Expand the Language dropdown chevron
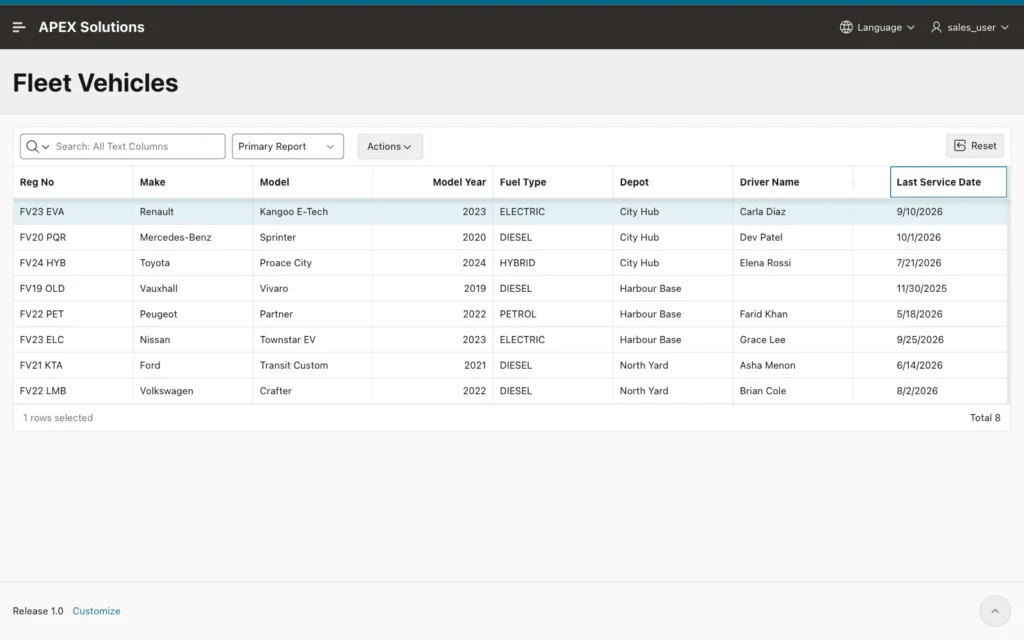1024x640 pixels. (910, 27)
